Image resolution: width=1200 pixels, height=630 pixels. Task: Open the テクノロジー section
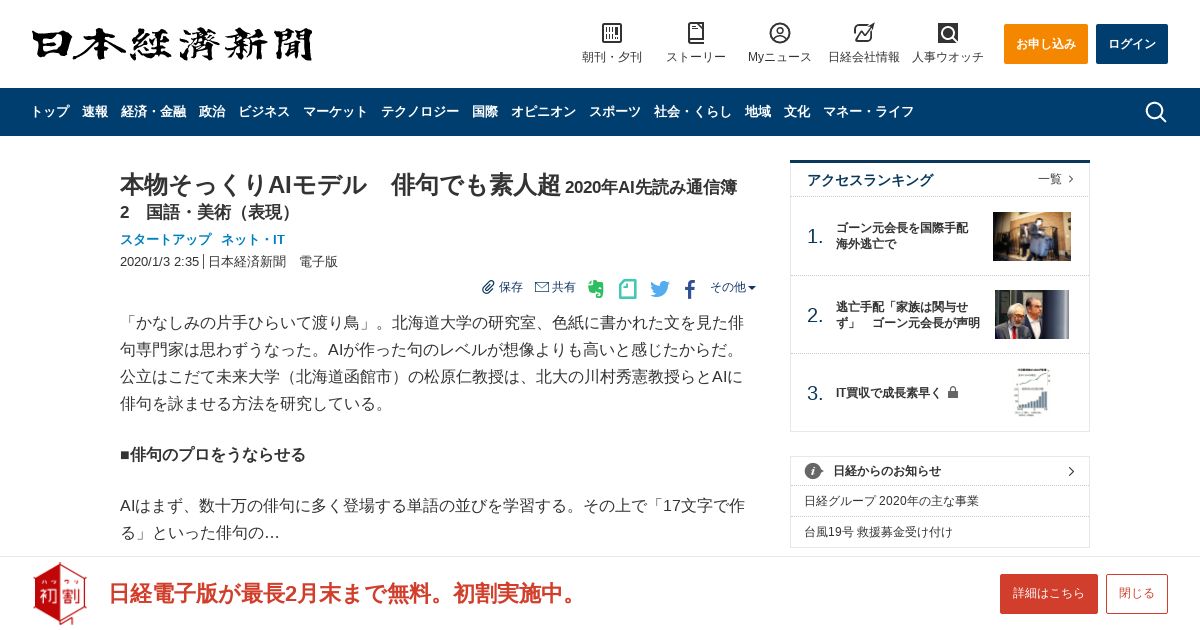point(420,112)
